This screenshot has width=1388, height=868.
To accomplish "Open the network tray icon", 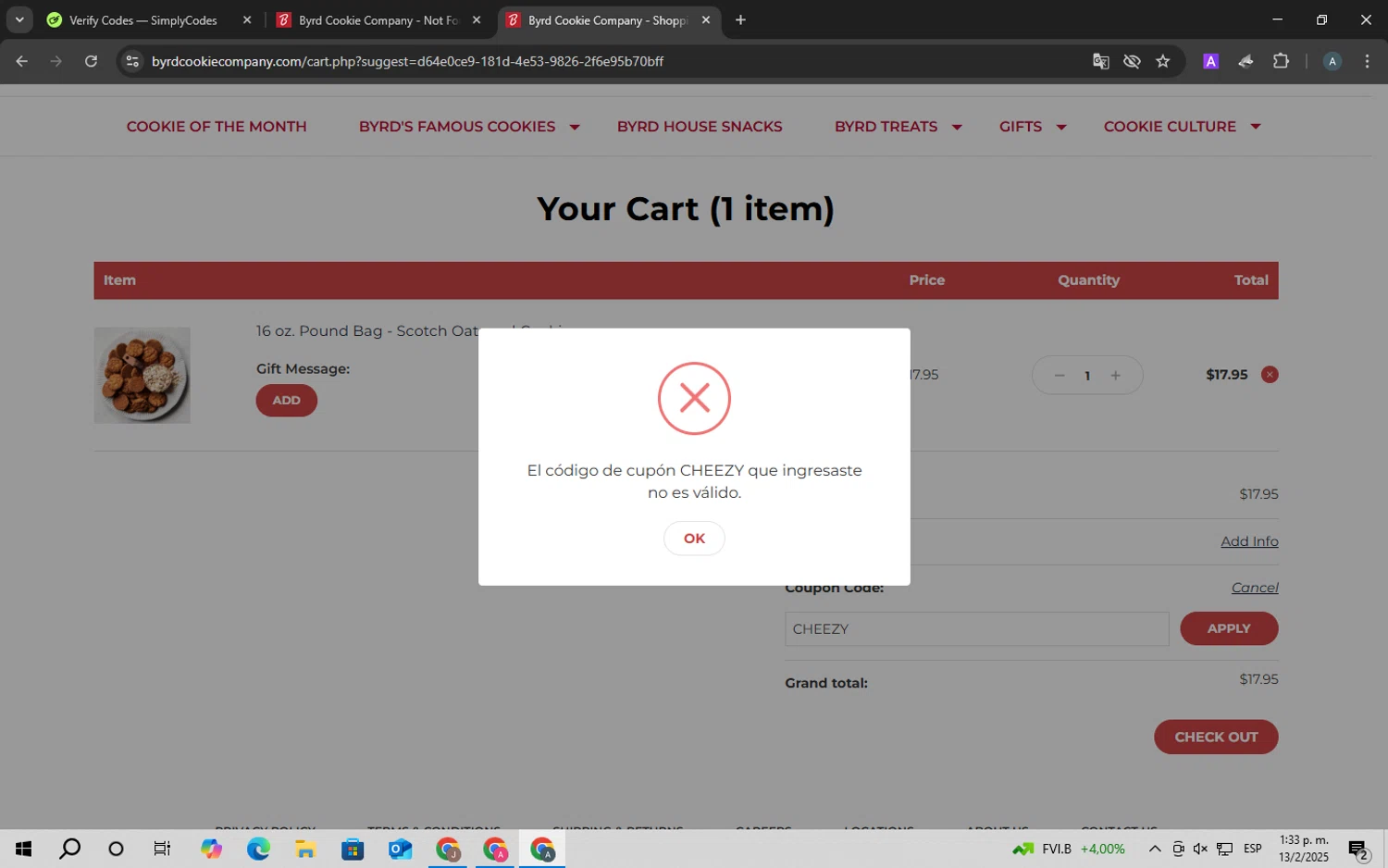I will coord(1224,849).
